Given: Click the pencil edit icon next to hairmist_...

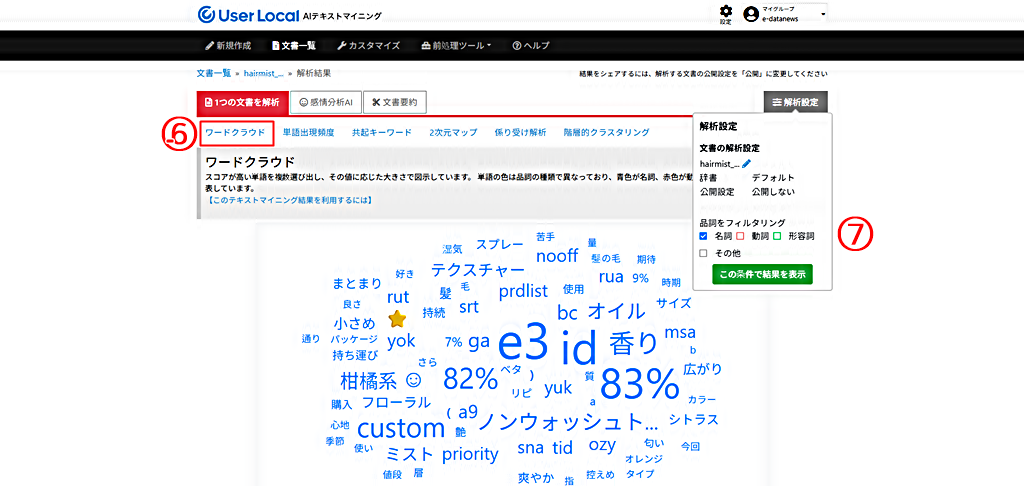Looking at the screenshot, I should tap(746, 164).
